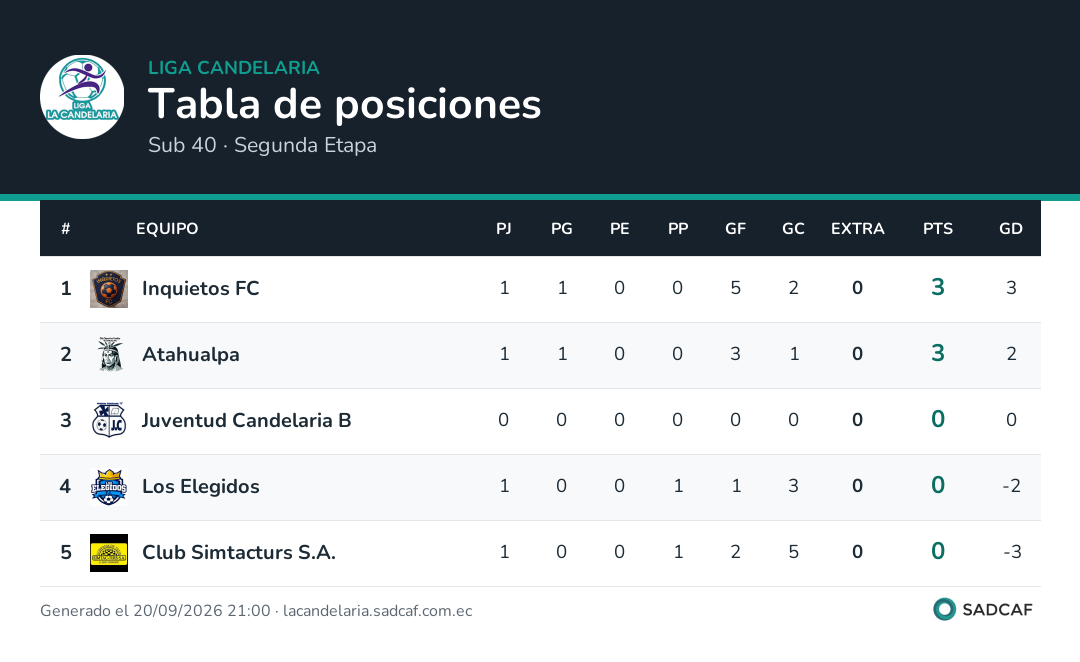This screenshot has width=1080, height=662.
Task: Open the Juventud Candelaria B crest
Action: pyautogui.click(x=109, y=420)
